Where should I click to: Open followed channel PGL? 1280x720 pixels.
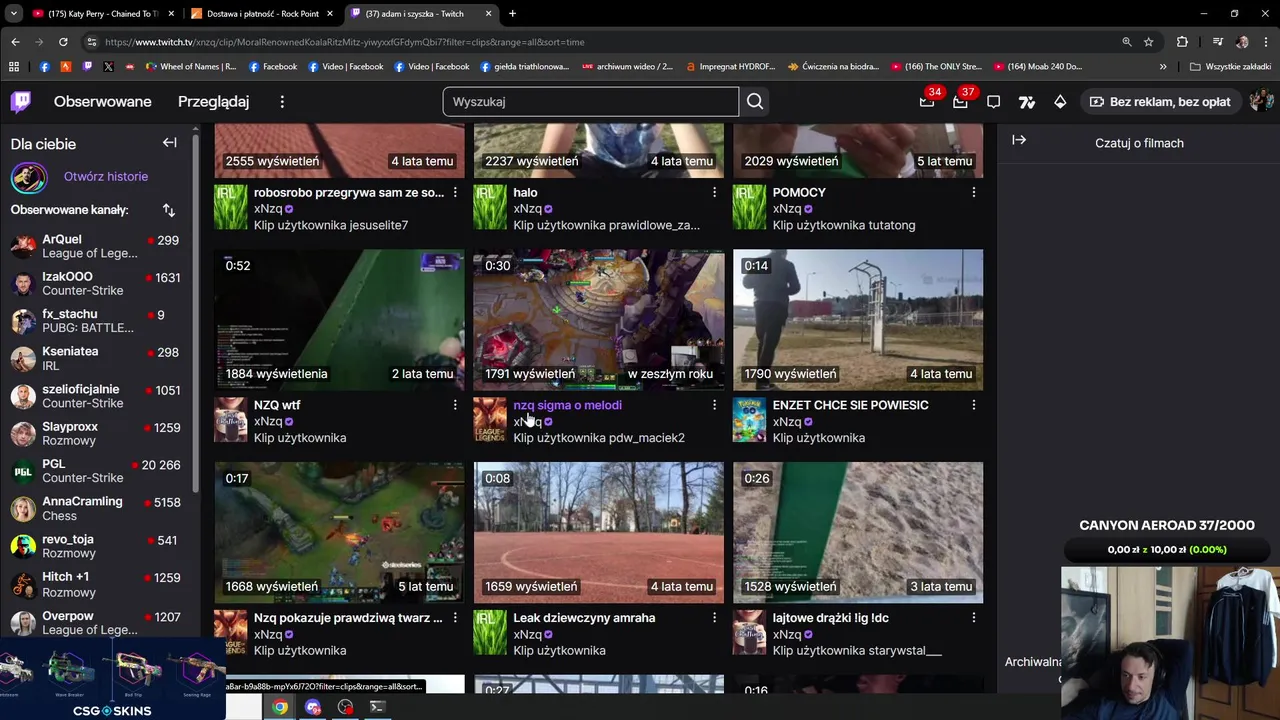coord(95,471)
